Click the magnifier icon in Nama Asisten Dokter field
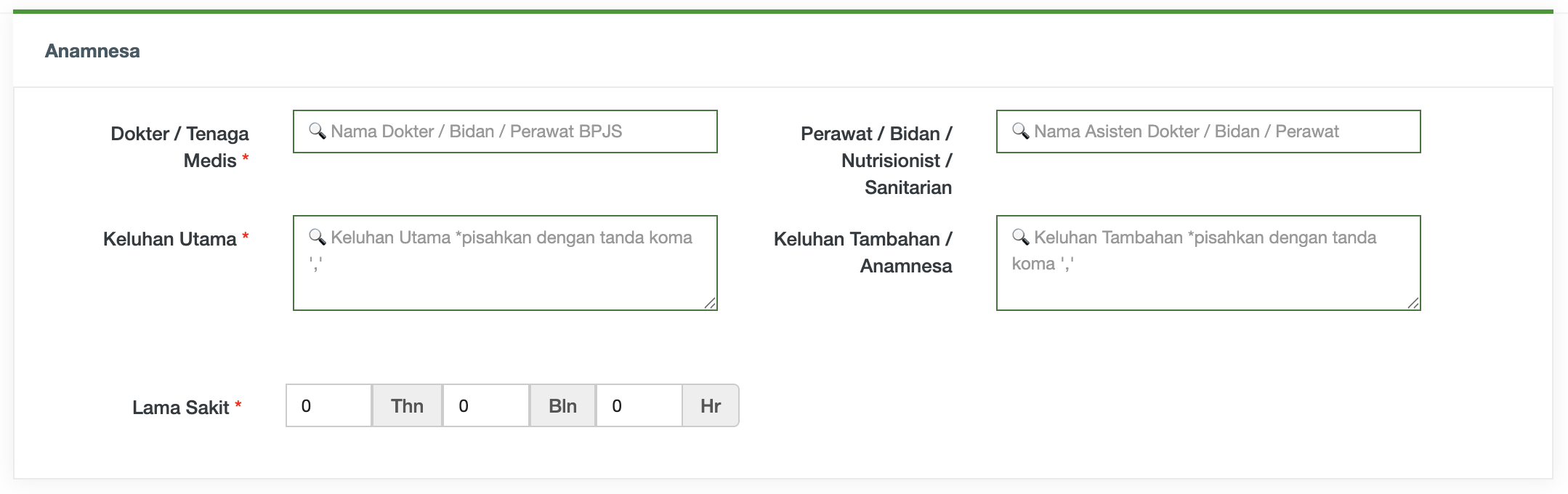The height and width of the screenshot is (494, 1568). [1020, 131]
